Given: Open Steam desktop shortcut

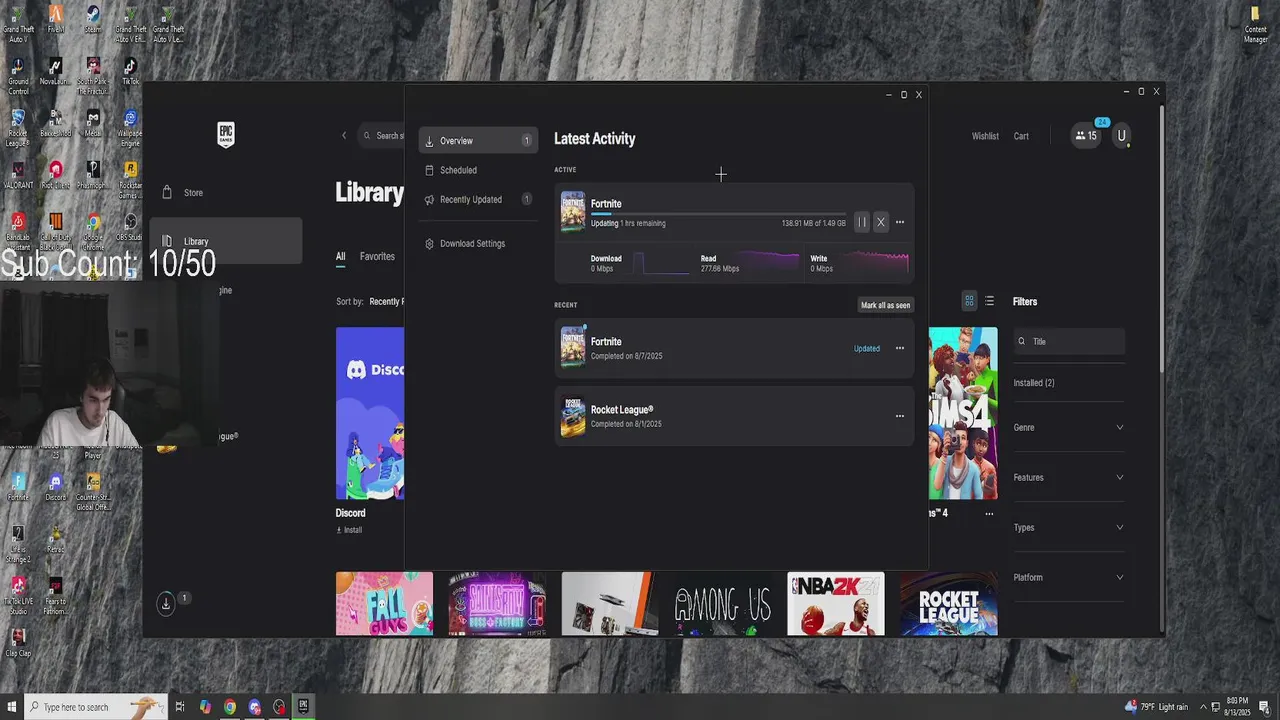Looking at the screenshot, I should [x=92, y=20].
